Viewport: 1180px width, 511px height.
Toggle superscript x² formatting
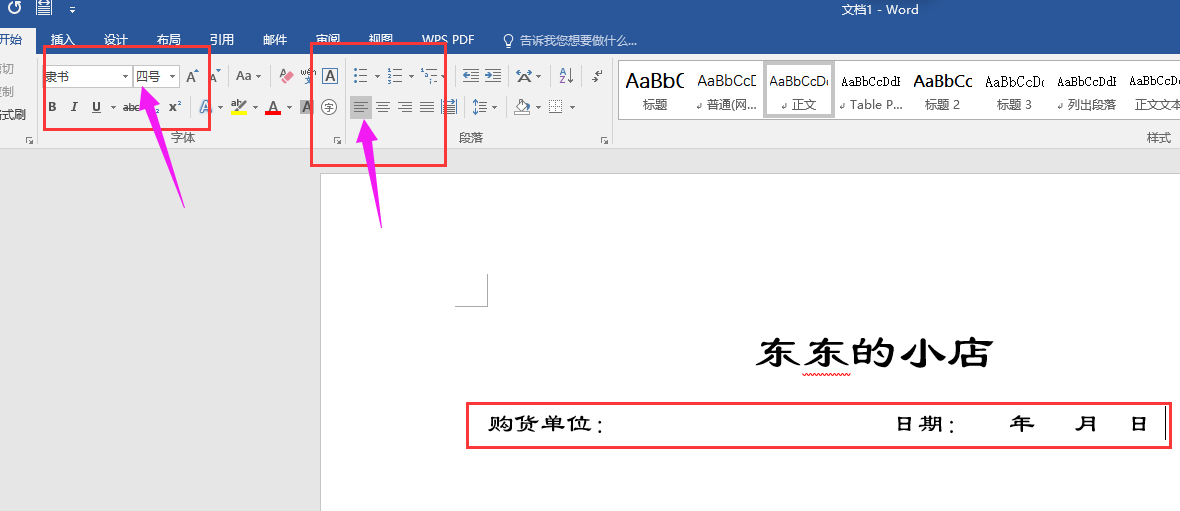[x=175, y=107]
